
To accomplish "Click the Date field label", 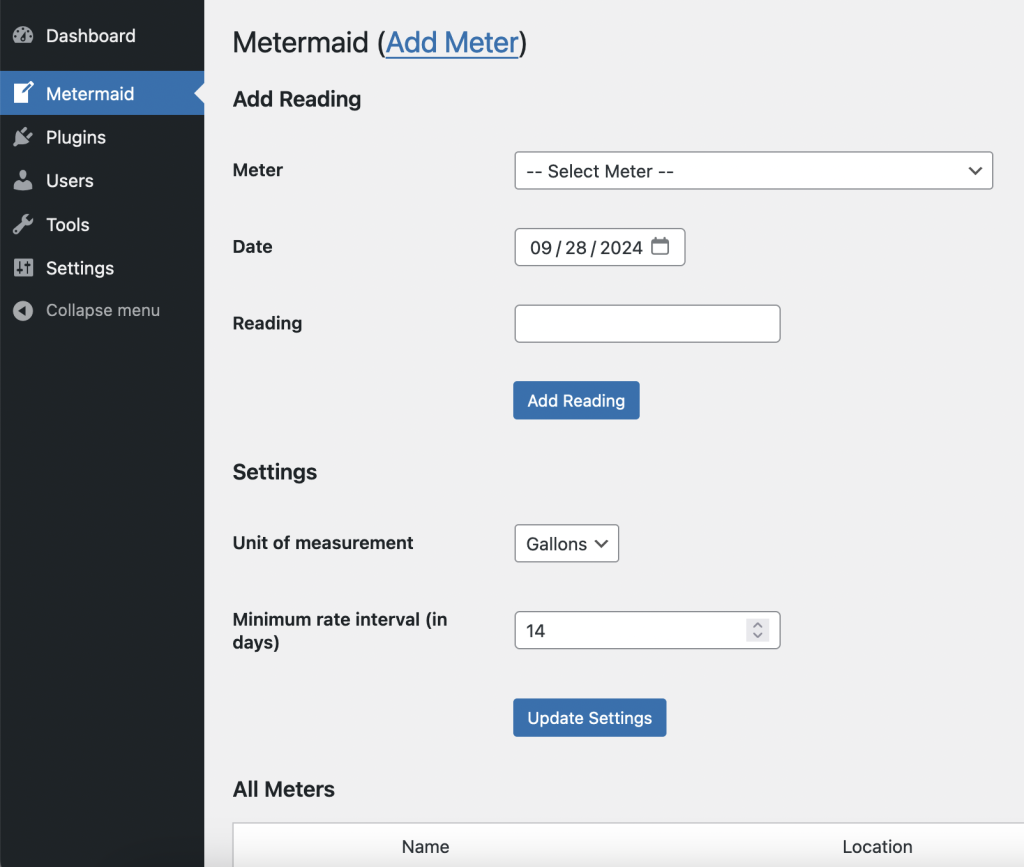I will click(253, 247).
